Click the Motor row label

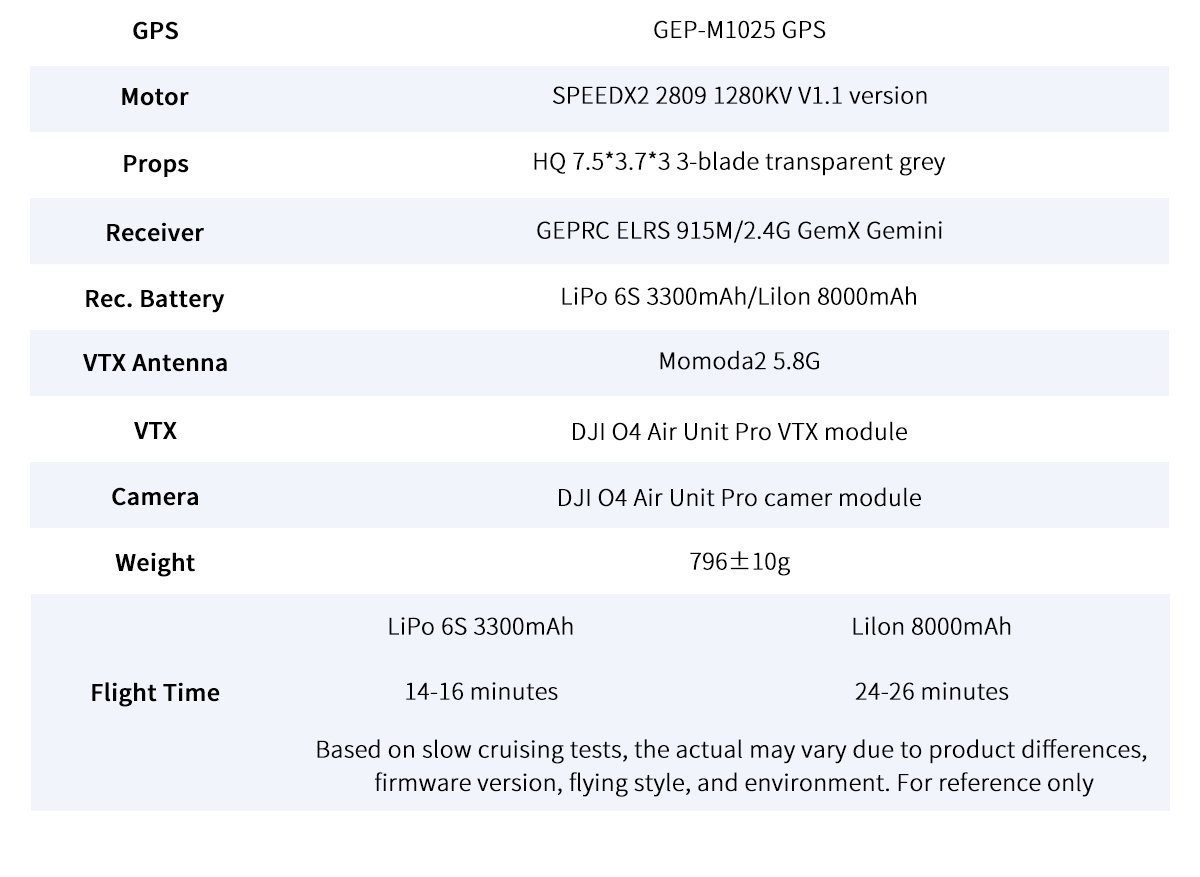[154, 97]
